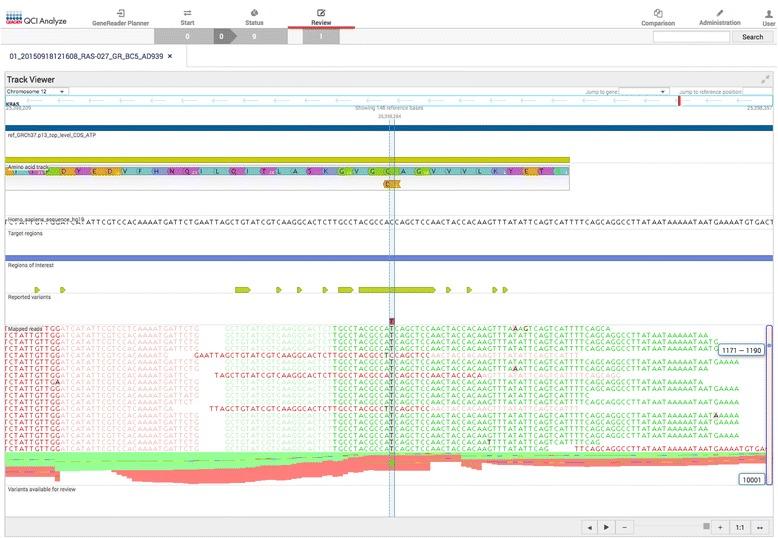Viewport: 778px width, 538px height.
Task: Click the blue Target regions bar
Action: click(x=389, y=258)
